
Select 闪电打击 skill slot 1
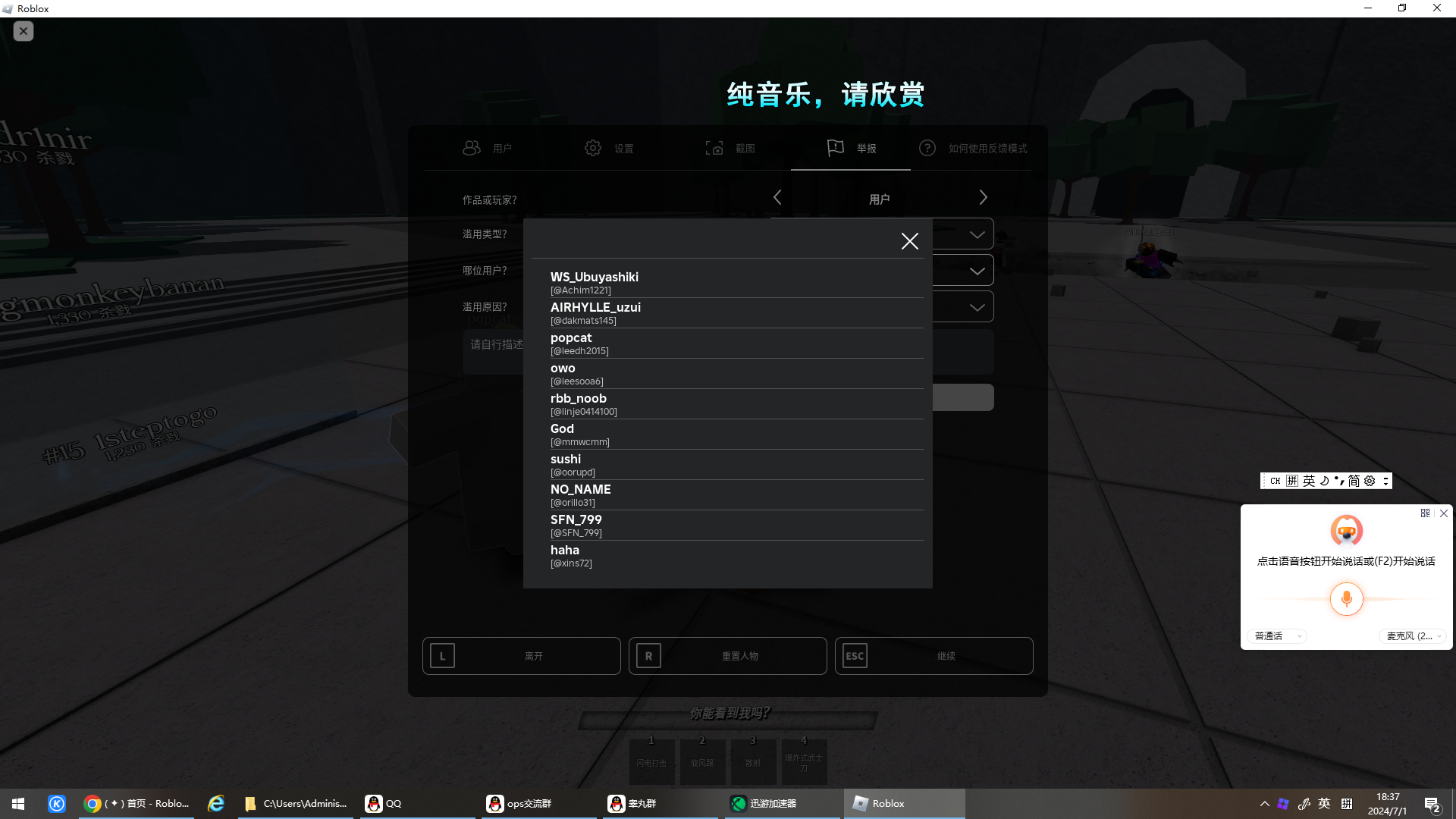pyautogui.click(x=651, y=761)
